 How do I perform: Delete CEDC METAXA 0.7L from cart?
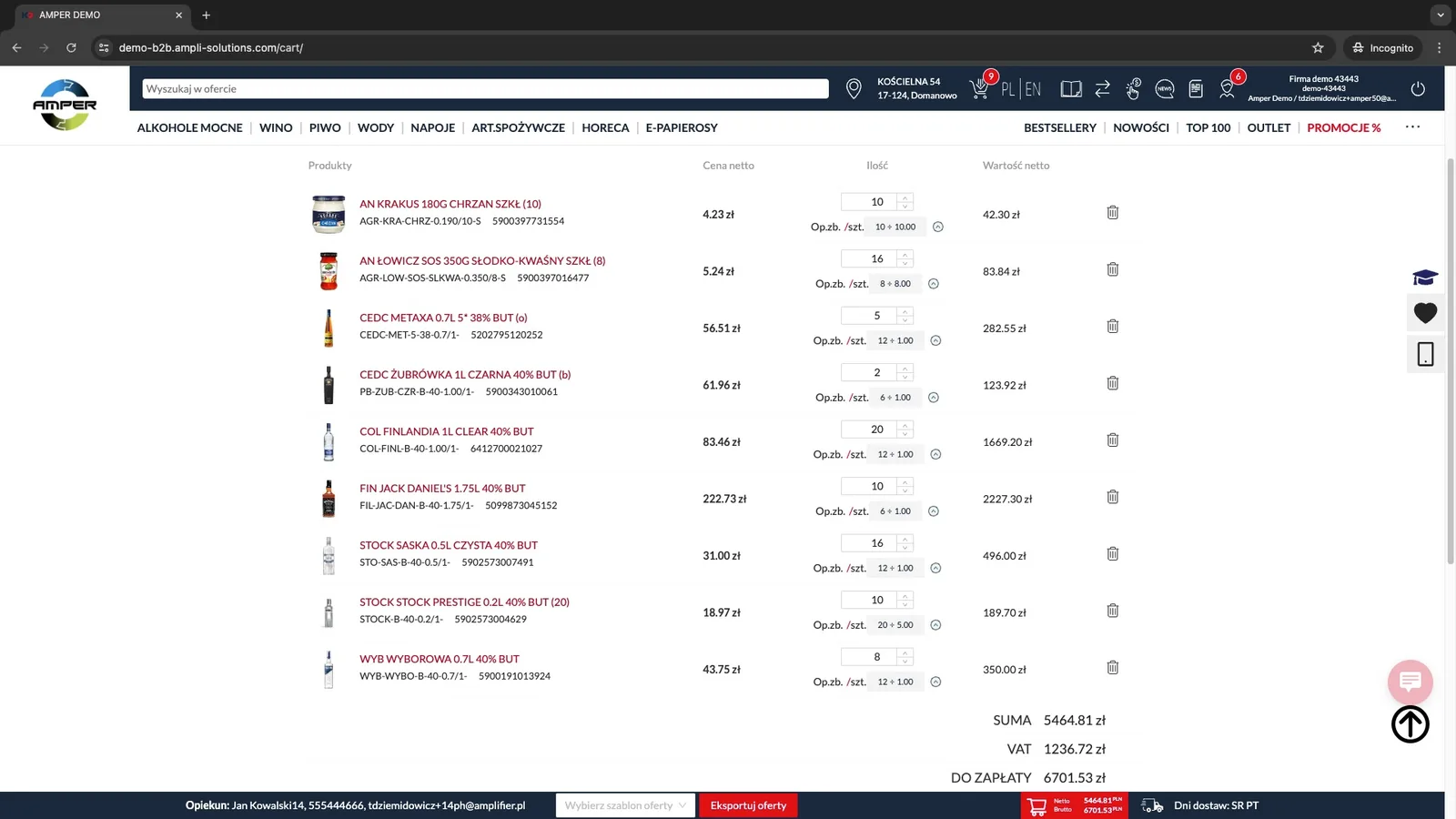click(1112, 326)
